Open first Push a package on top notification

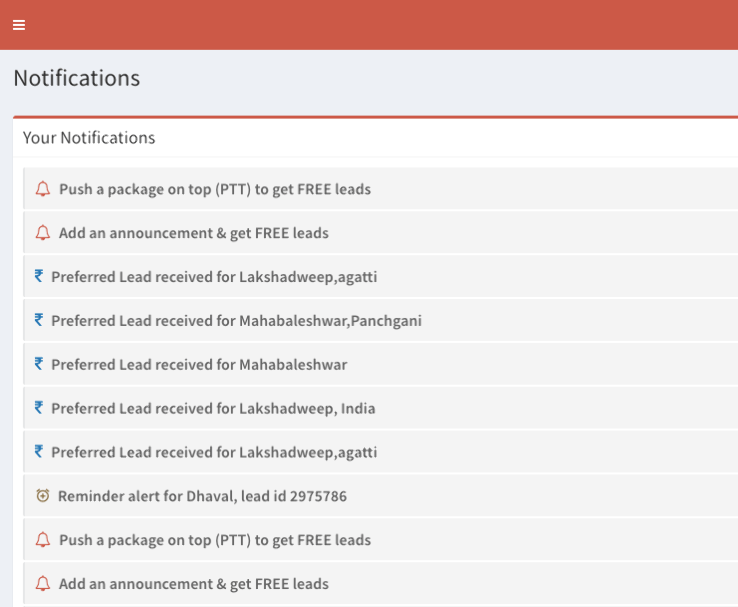coord(381,189)
